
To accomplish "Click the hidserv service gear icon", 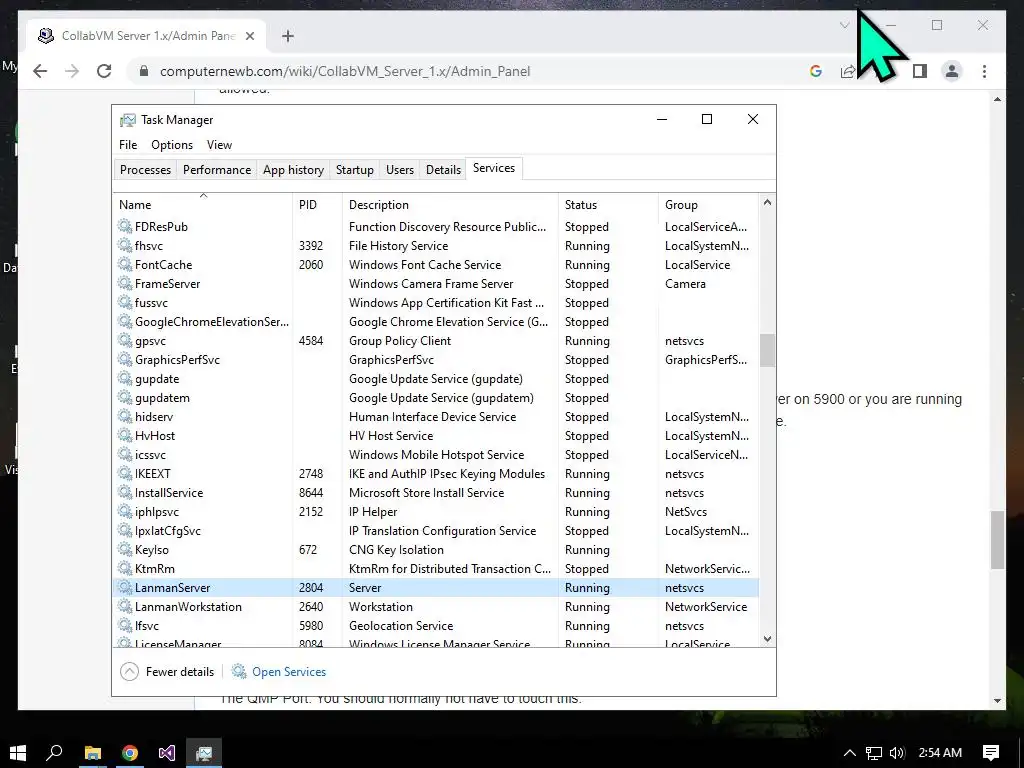I will click(125, 416).
